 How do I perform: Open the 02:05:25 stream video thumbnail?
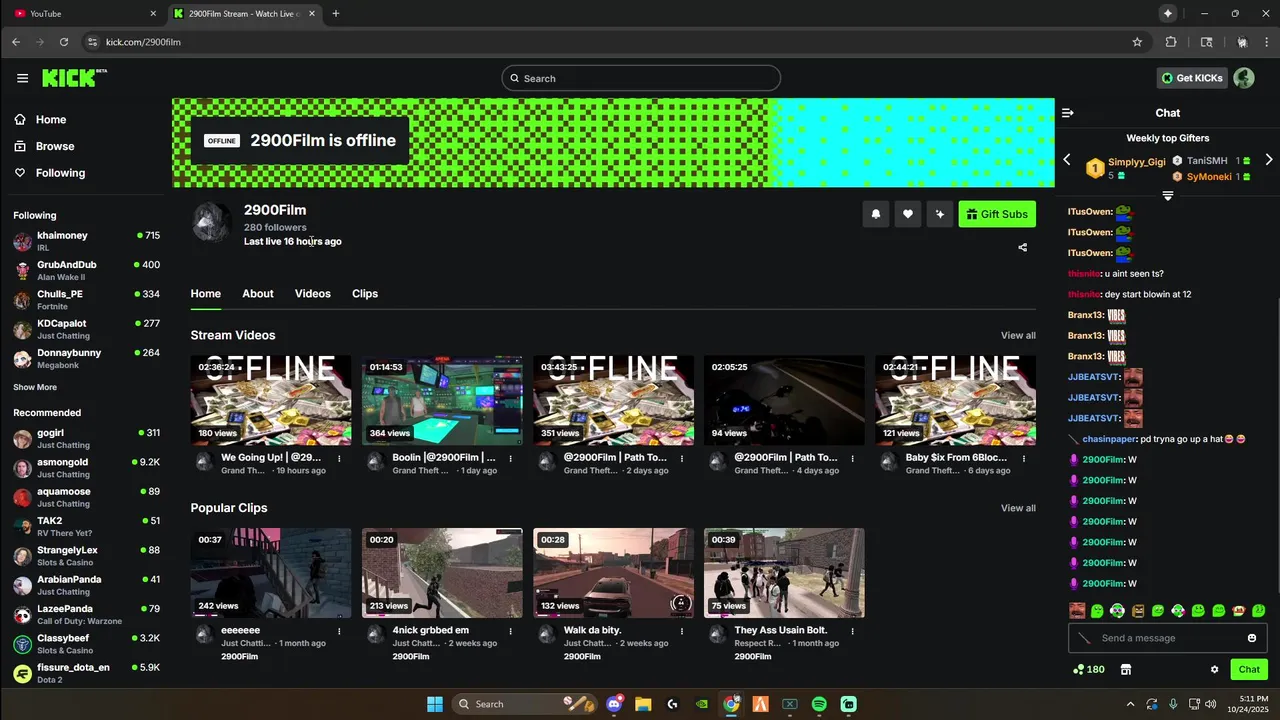tap(784, 400)
